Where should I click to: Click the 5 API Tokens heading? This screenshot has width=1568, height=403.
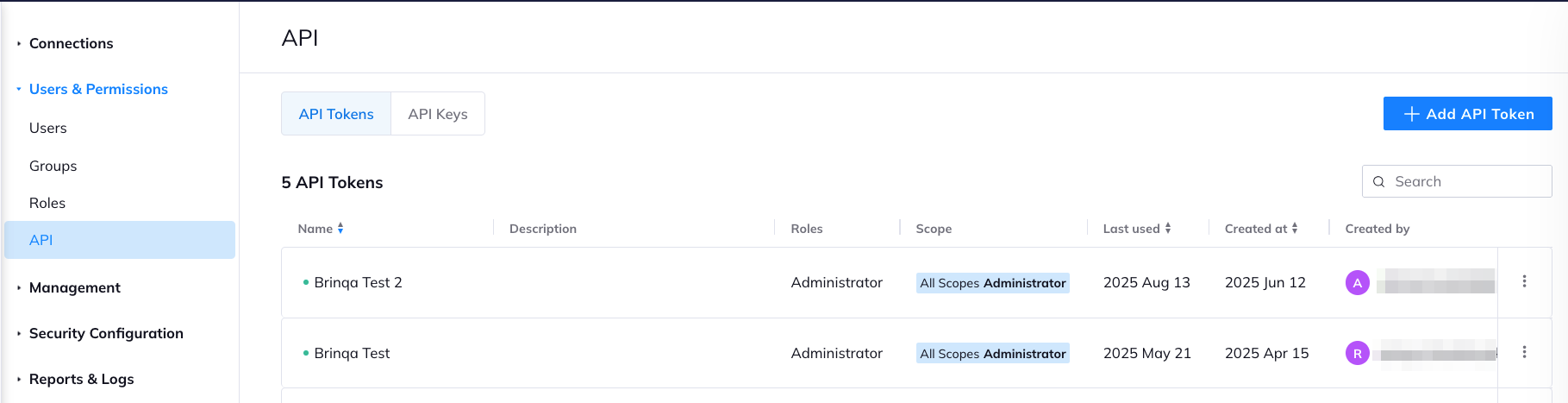[x=332, y=182]
